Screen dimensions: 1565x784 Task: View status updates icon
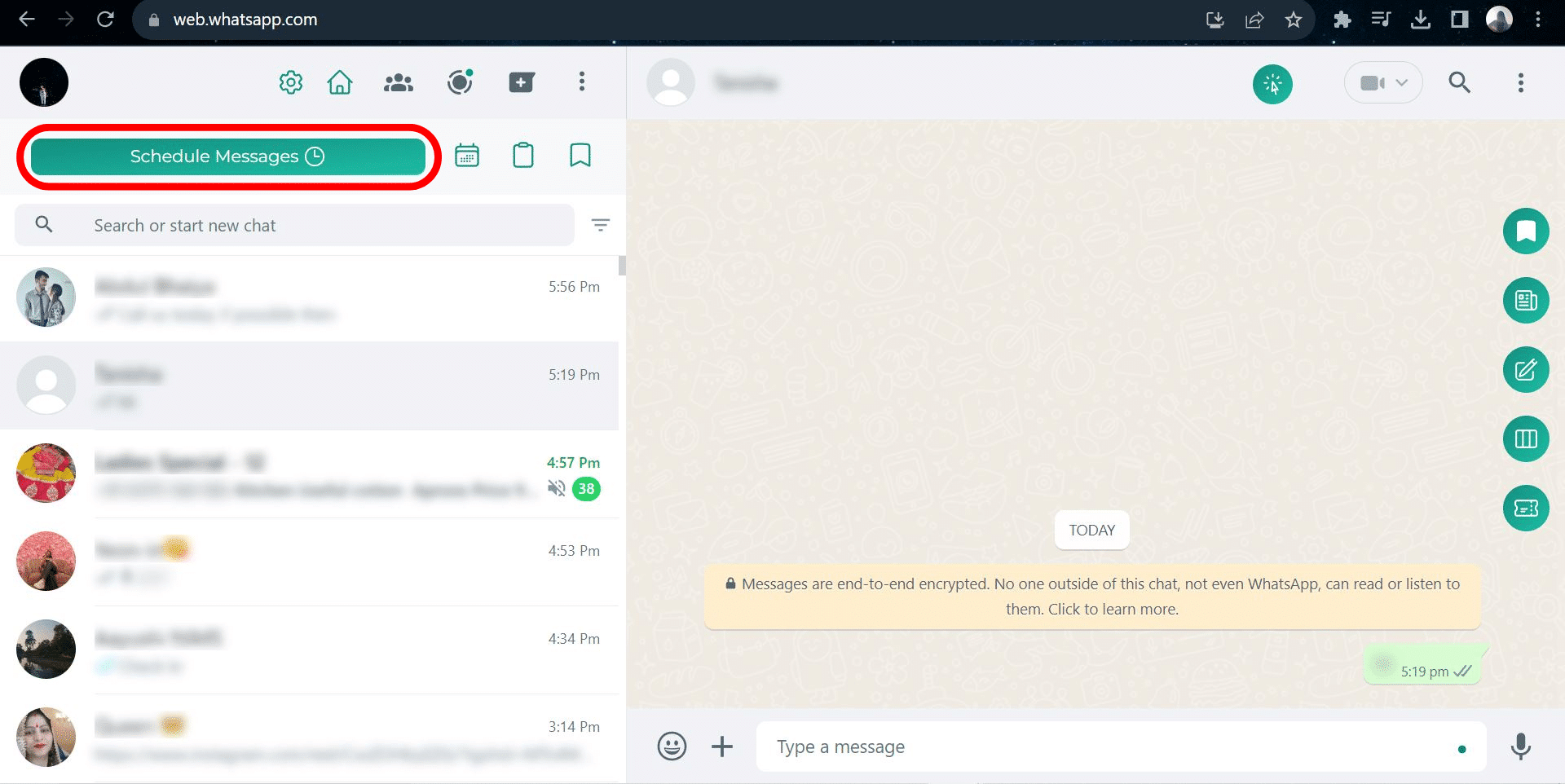[x=460, y=82]
